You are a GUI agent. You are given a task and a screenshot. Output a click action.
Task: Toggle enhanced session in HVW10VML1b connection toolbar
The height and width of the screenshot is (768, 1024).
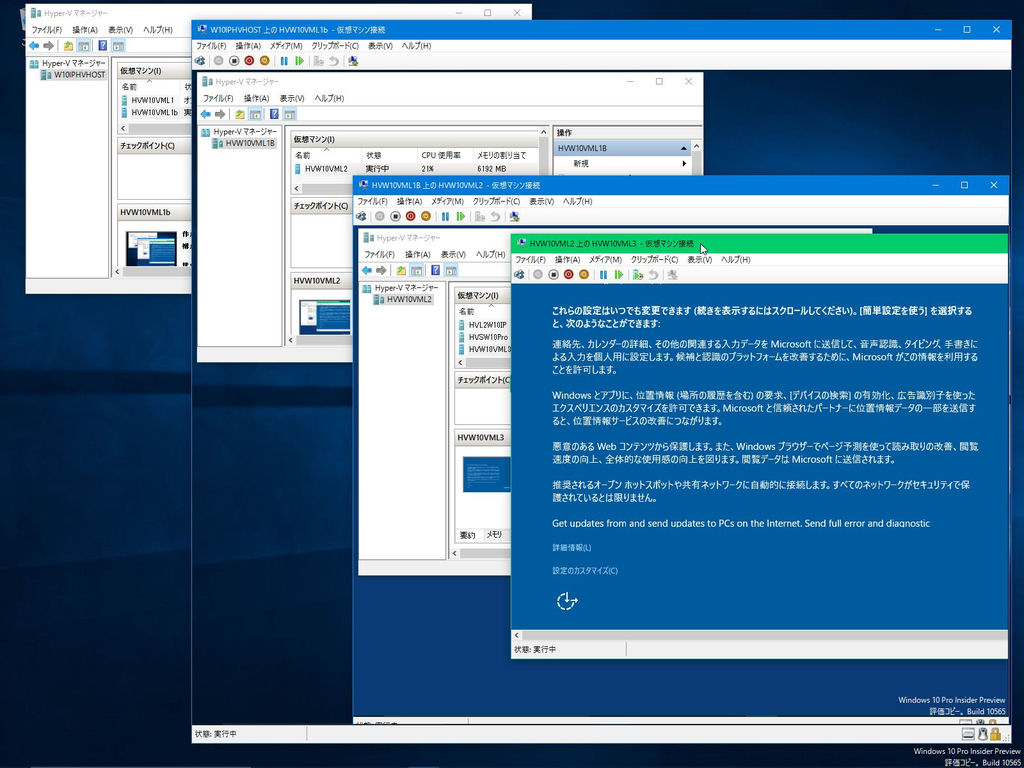click(x=353, y=61)
